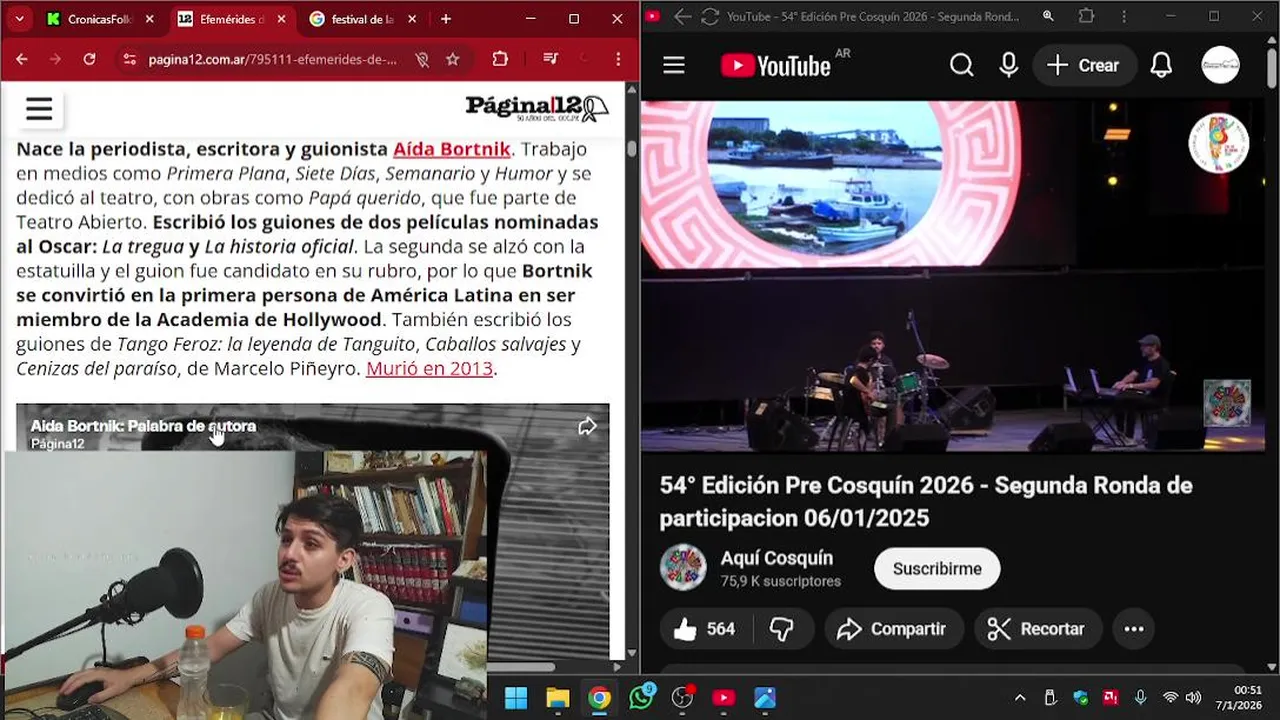Go forward in Chrome pagina12 window

(x=55, y=59)
